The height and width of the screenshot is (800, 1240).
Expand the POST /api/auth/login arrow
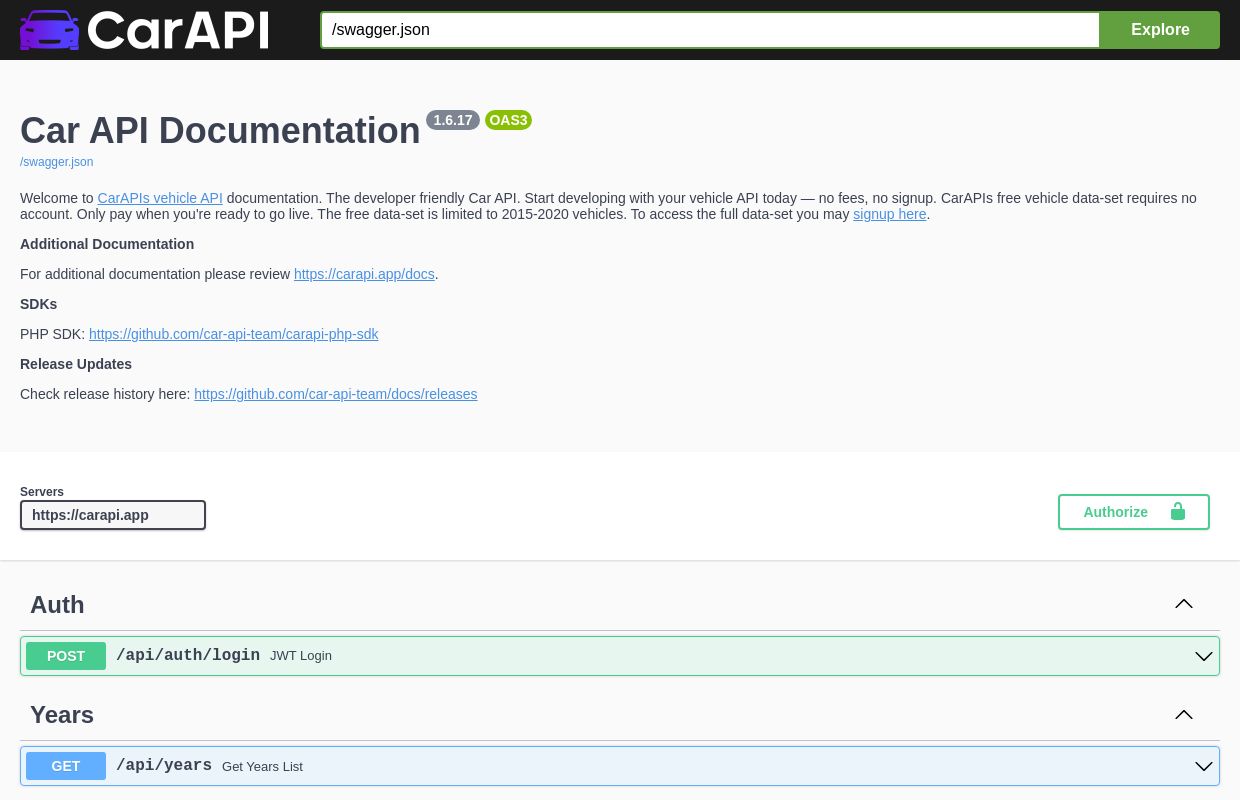click(x=1204, y=656)
